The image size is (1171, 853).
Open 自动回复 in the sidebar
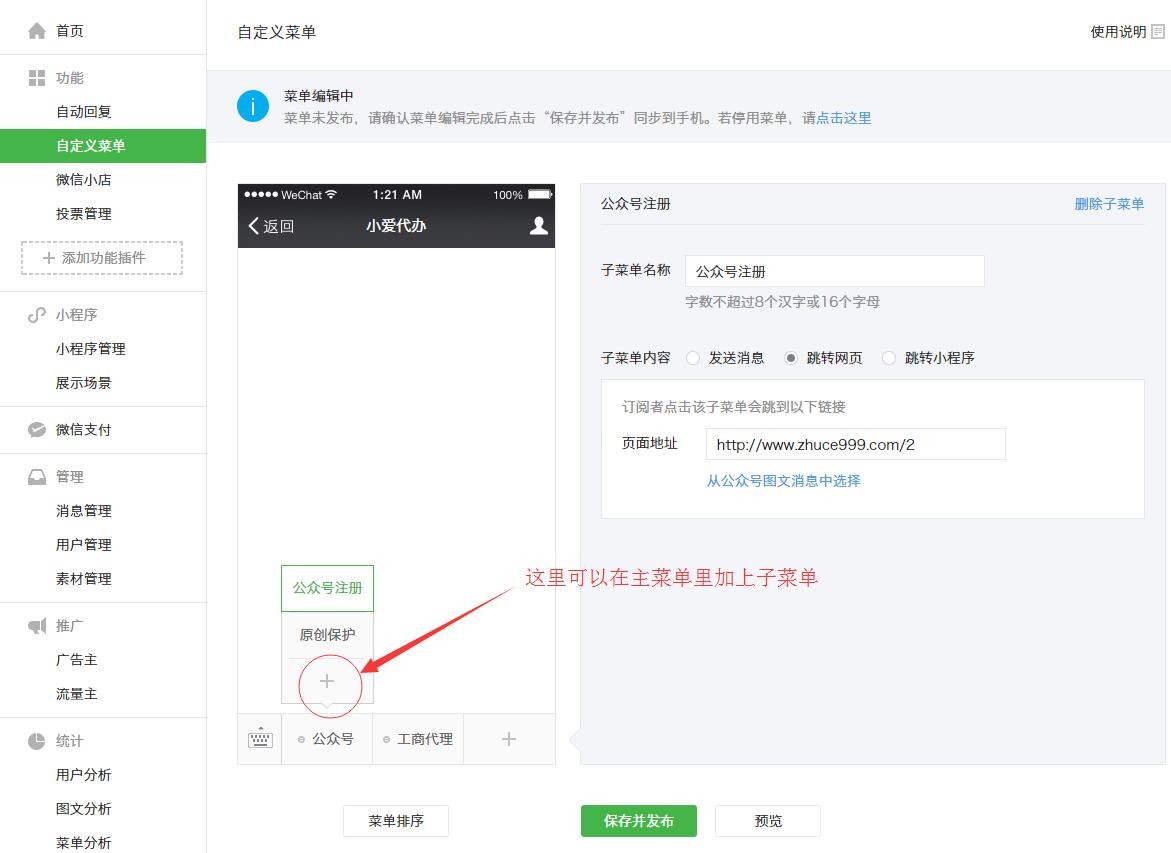coord(84,111)
